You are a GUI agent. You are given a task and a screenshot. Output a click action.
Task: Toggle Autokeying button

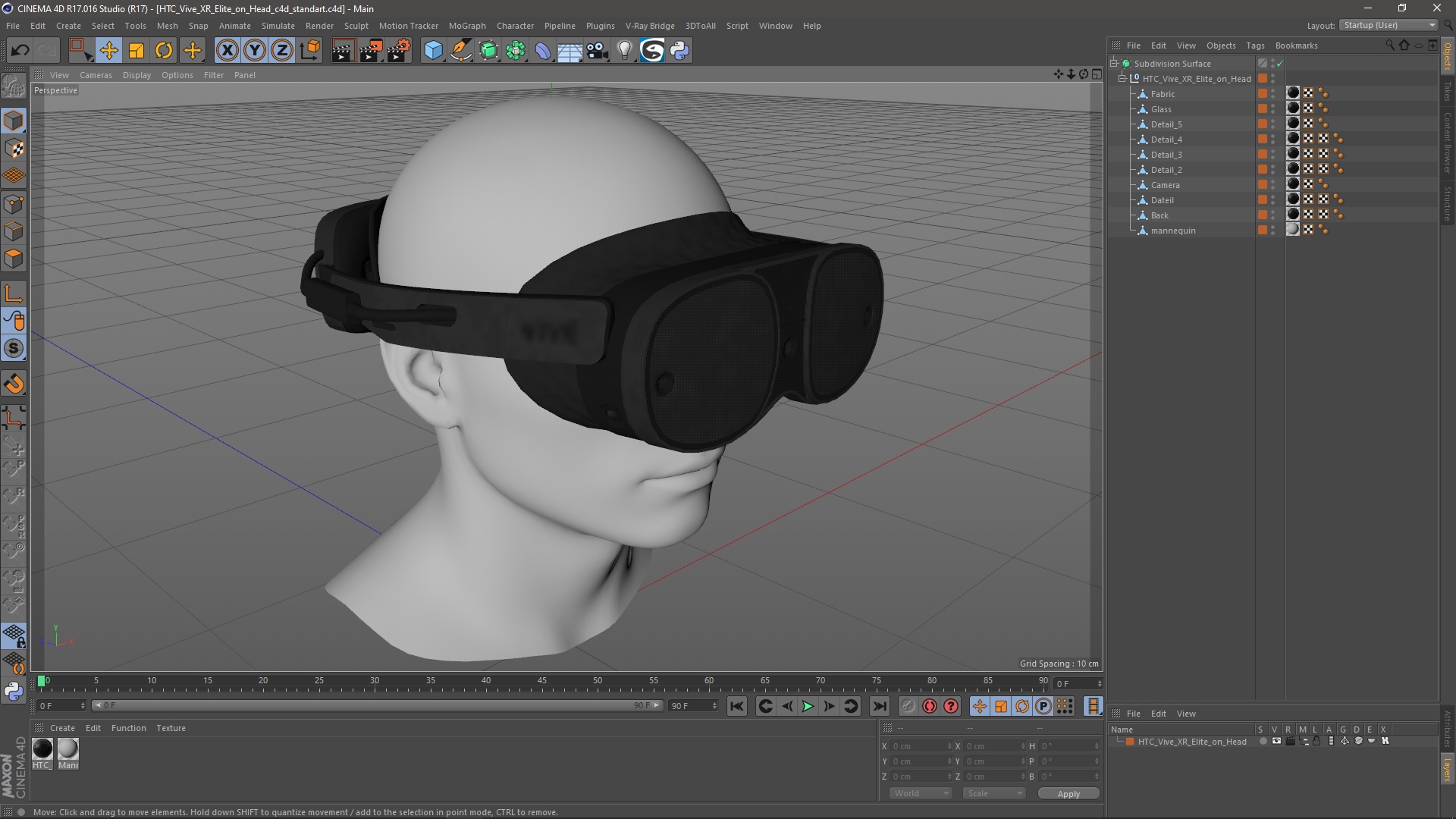tap(930, 707)
